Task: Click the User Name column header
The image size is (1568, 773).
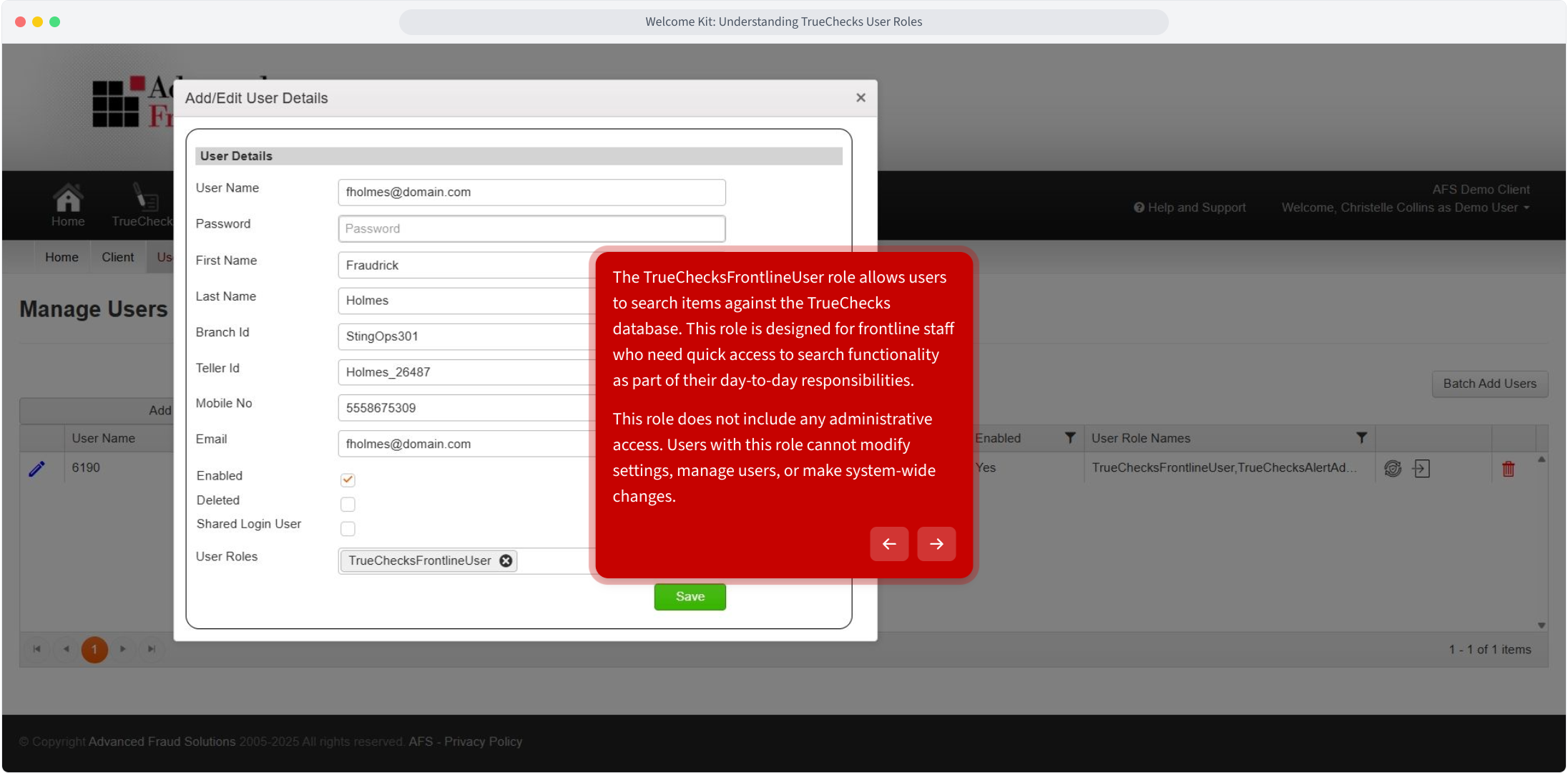Action: pyautogui.click(x=103, y=438)
